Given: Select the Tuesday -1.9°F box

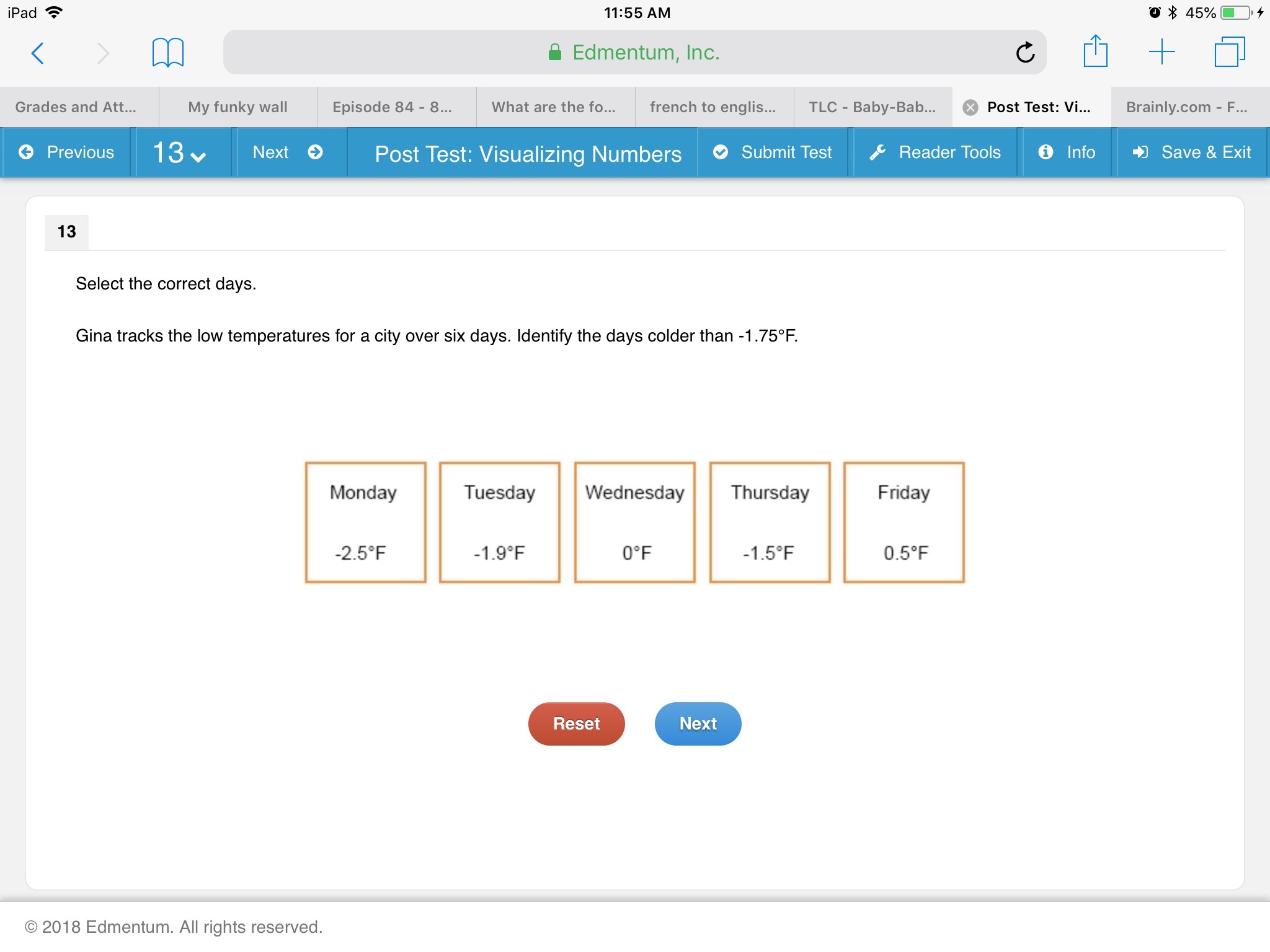Looking at the screenshot, I should [500, 522].
